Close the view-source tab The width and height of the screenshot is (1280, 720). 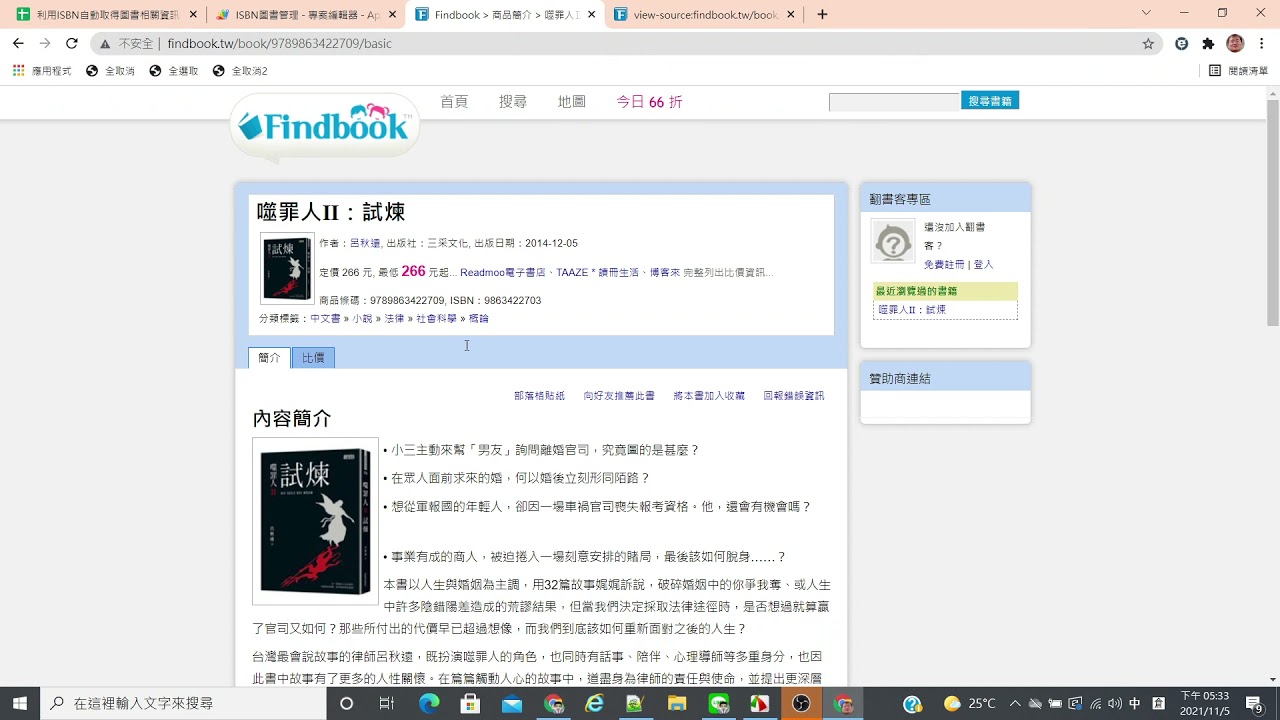[x=791, y=15]
